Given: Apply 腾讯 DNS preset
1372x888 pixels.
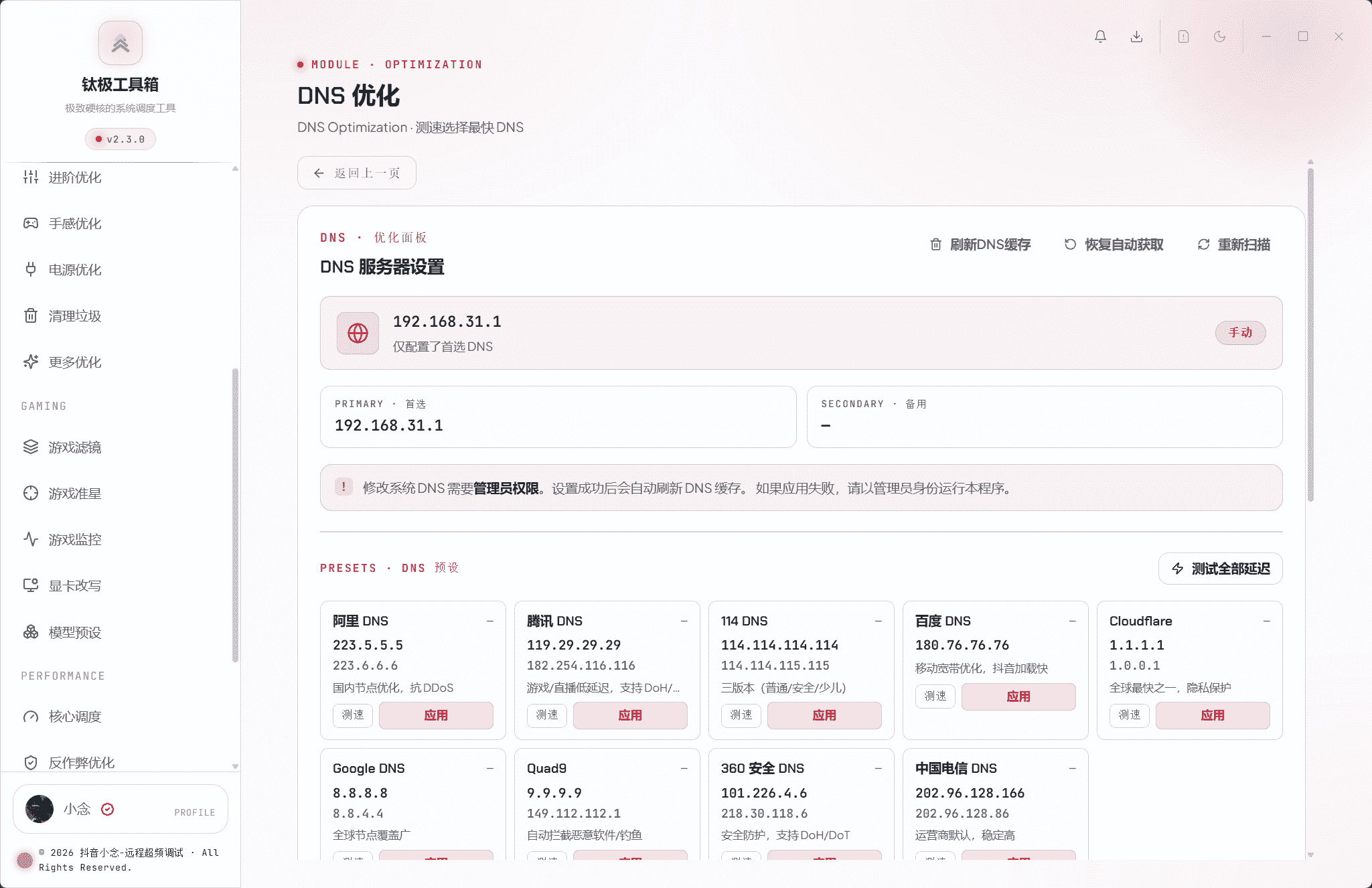Looking at the screenshot, I should 630,715.
